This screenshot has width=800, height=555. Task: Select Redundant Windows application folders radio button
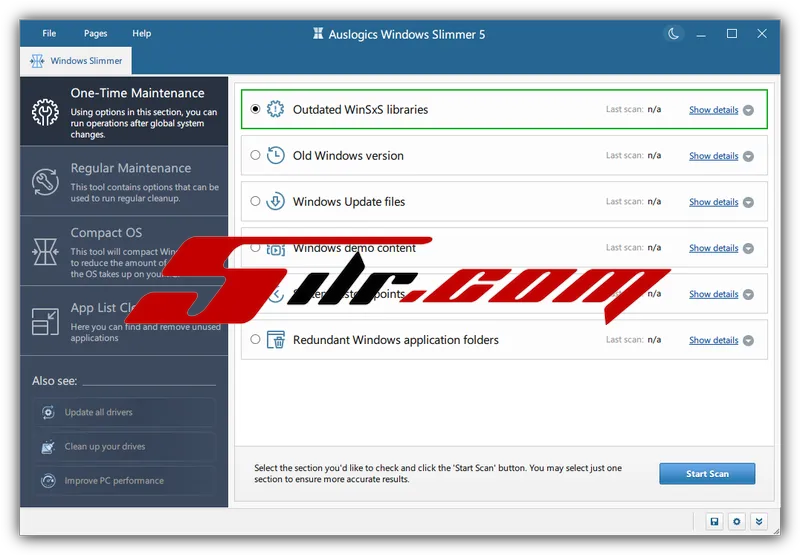pyautogui.click(x=255, y=339)
